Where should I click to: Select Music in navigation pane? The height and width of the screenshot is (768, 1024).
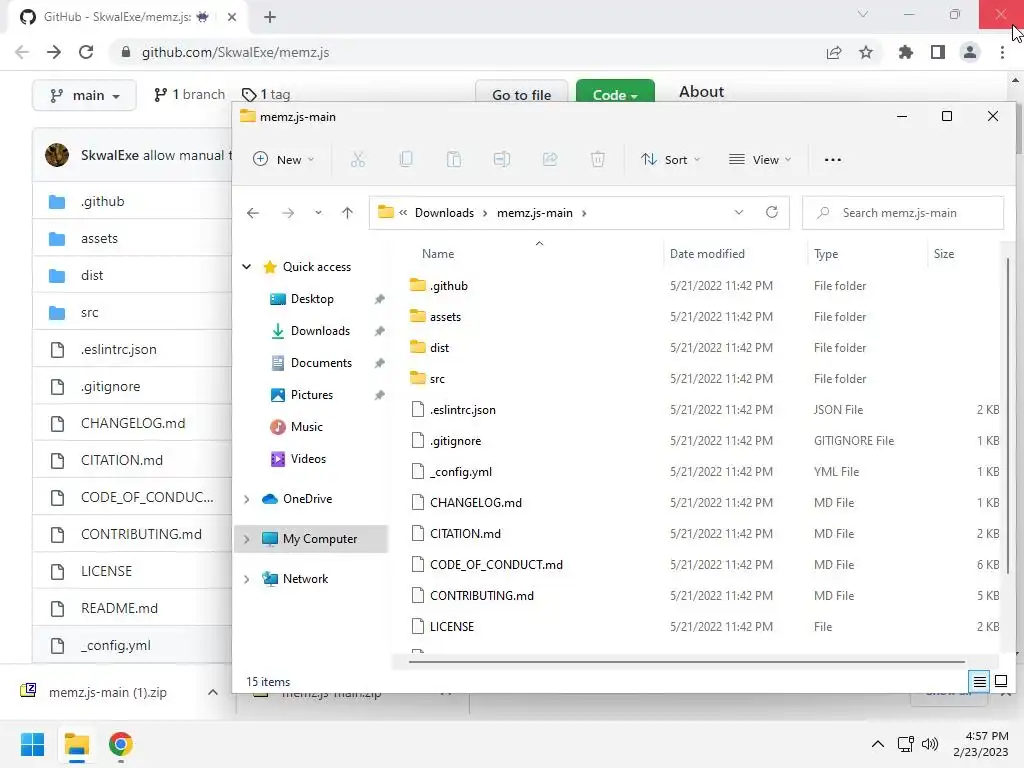tap(307, 427)
